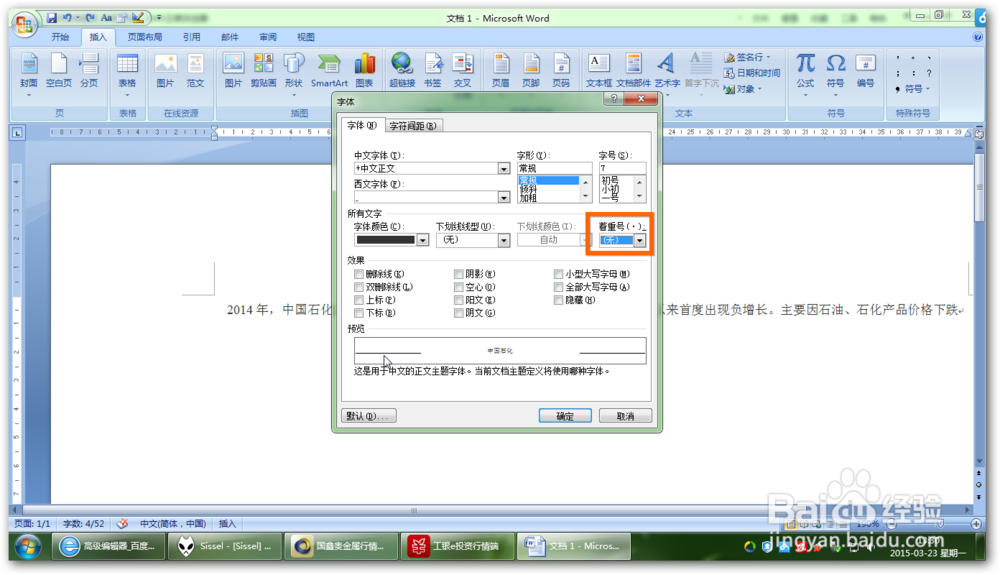The image size is (1000, 575).
Task: Insert Date and Time (日期和时间)
Action: (x=752, y=73)
